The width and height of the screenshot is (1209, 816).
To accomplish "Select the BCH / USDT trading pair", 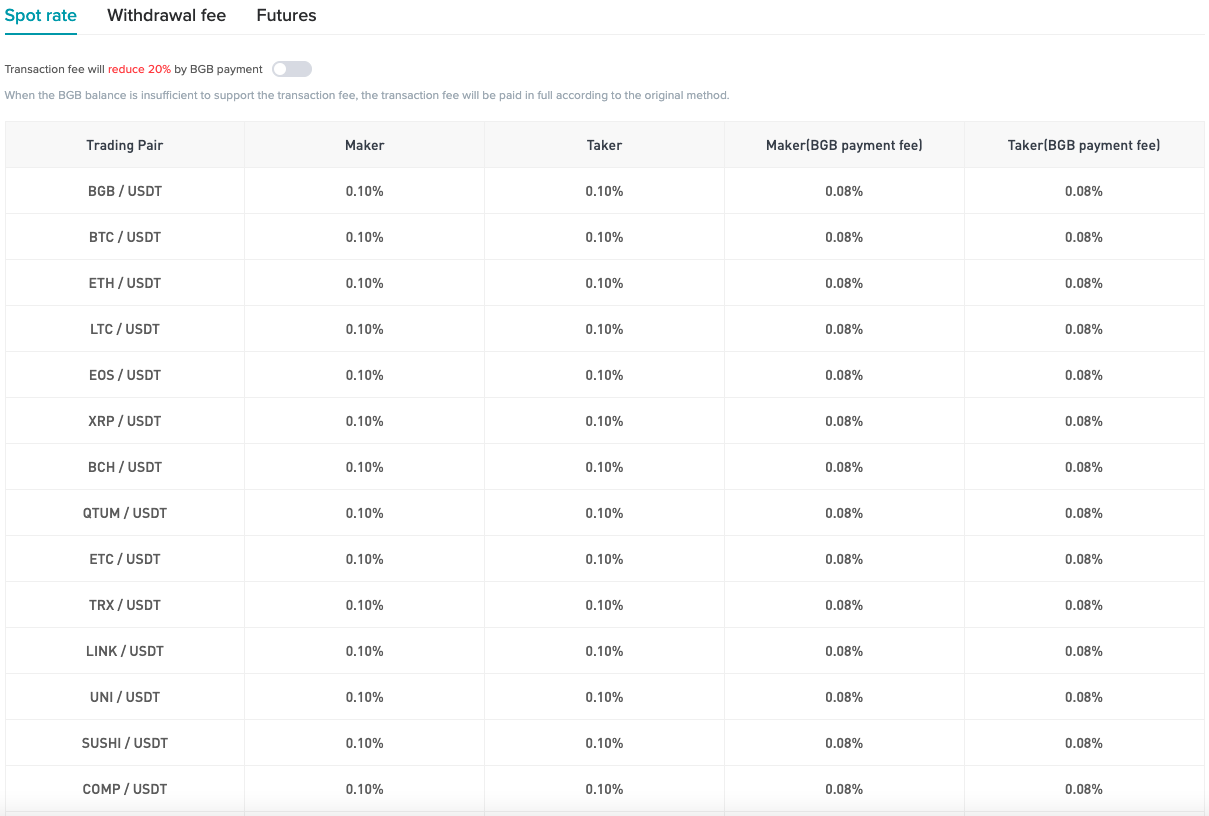I will click(125, 467).
